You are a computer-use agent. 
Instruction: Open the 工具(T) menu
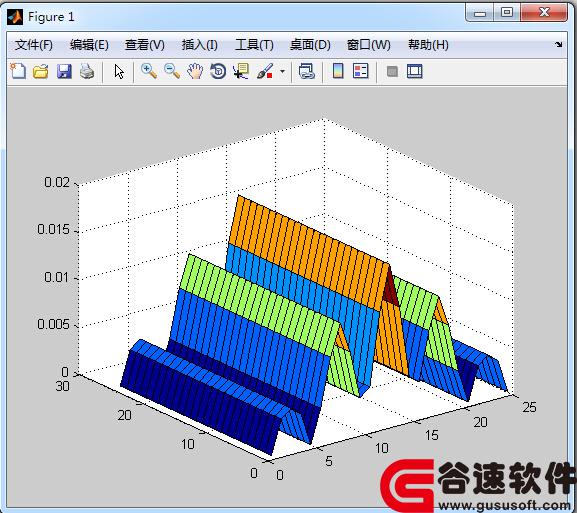(254, 45)
